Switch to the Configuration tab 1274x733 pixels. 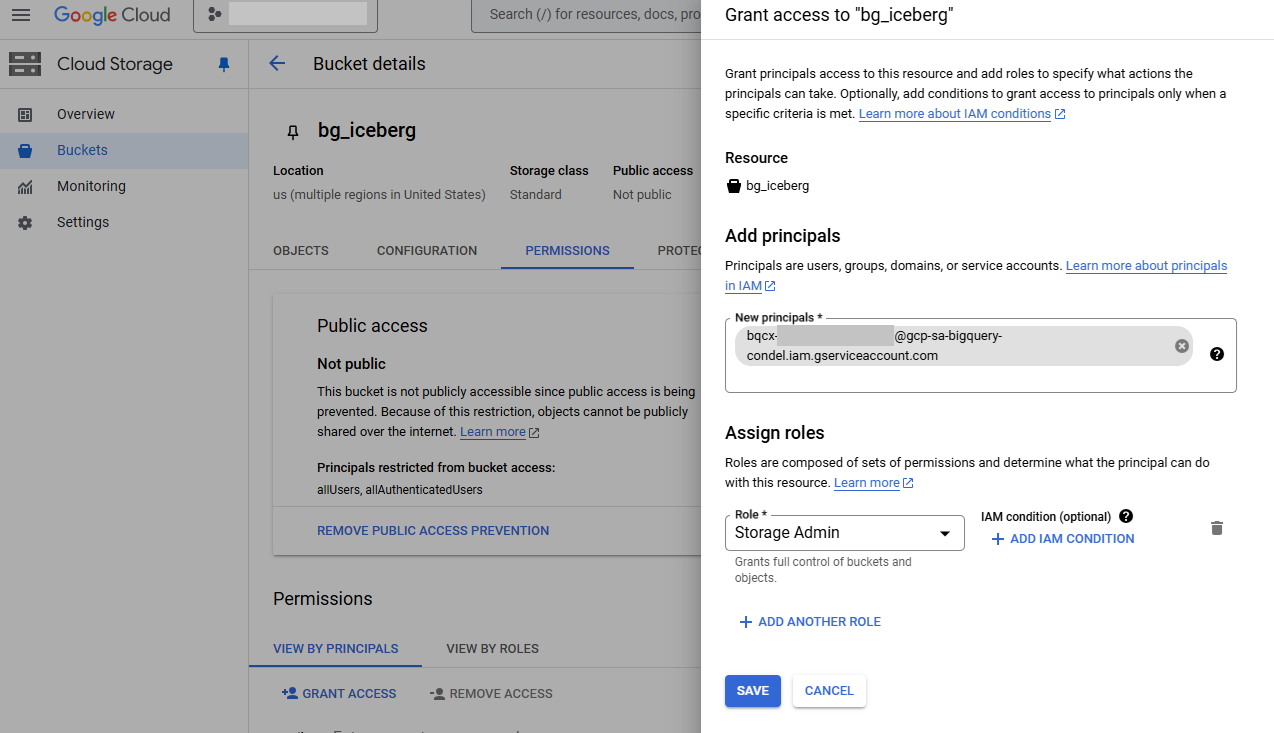click(x=427, y=251)
